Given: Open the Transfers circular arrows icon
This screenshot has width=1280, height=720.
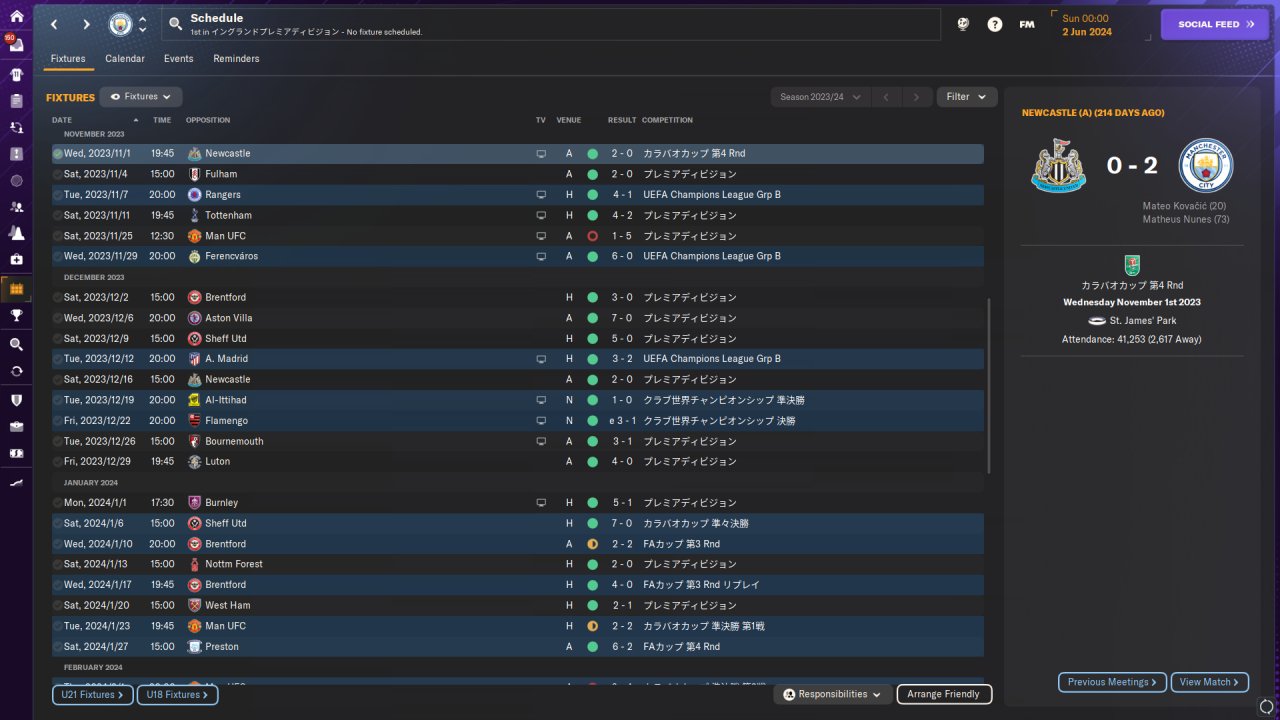Looking at the screenshot, I should click(x=16, y=371).
